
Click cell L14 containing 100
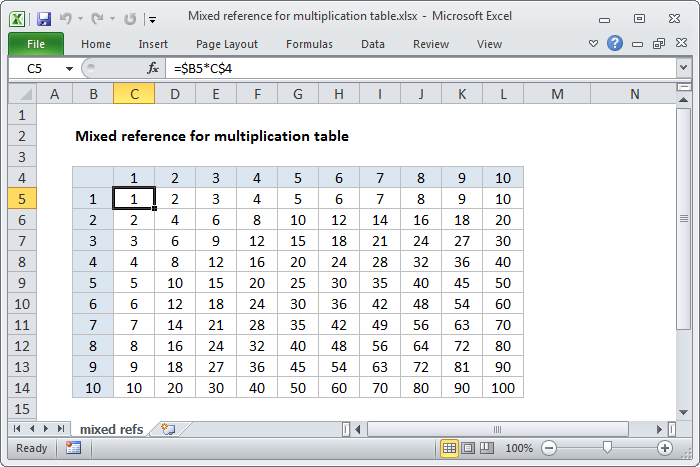click(503, 388)
